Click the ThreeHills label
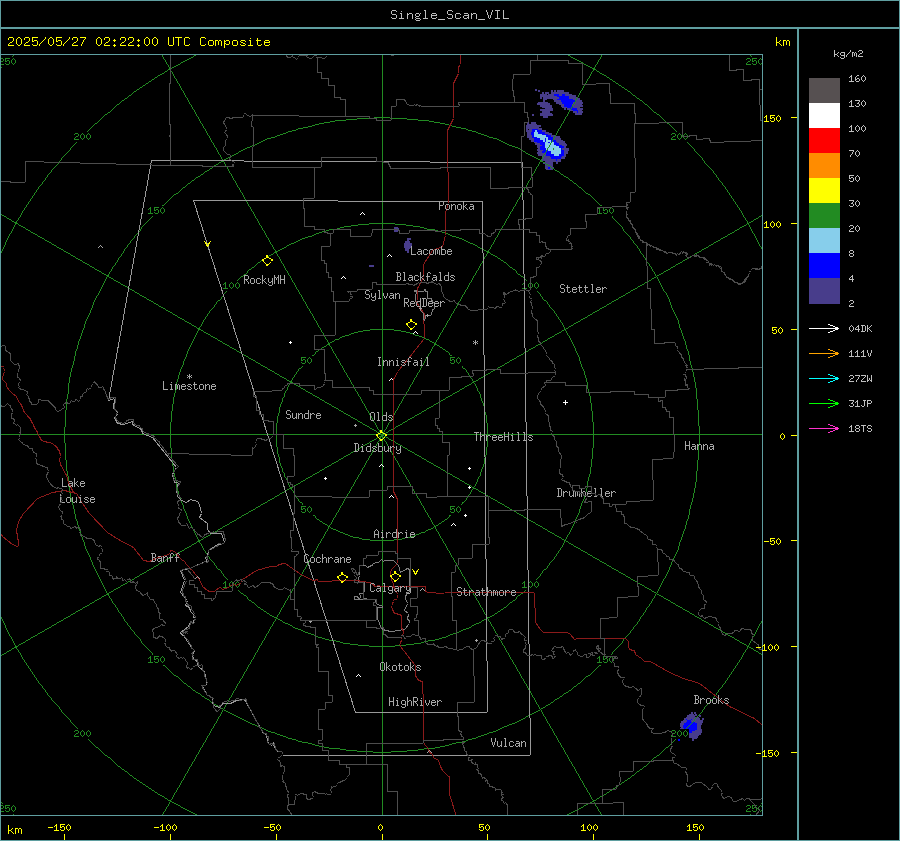 coord(503,437)
